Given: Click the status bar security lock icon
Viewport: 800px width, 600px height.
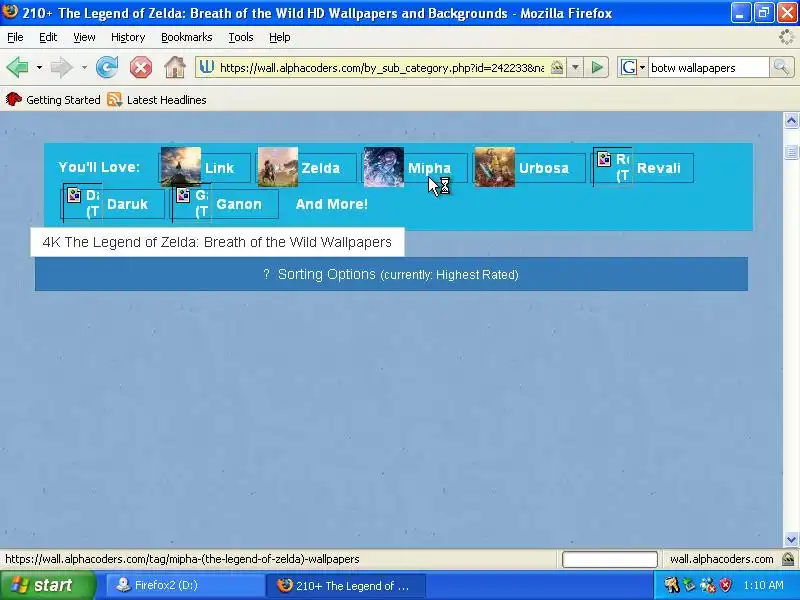Looking at the screenshot, I should point(788,559).
